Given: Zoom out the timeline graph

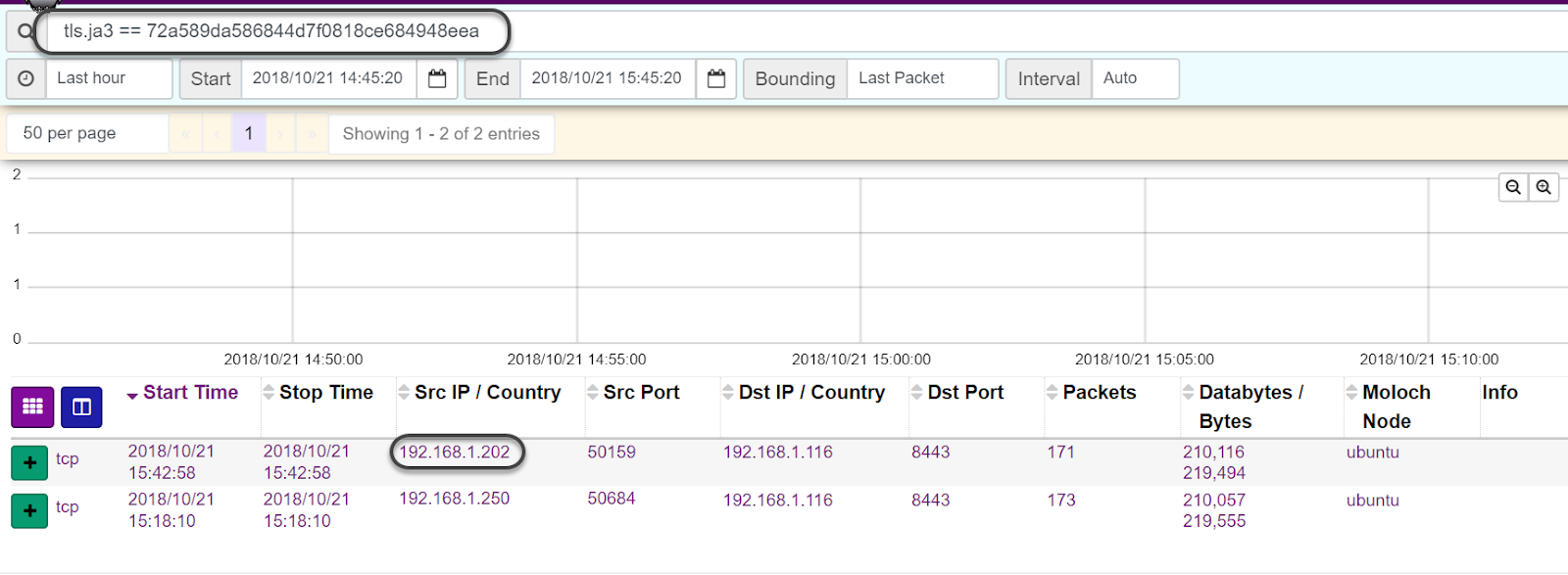Looking at the screenshot, I should coord(1513,187).
